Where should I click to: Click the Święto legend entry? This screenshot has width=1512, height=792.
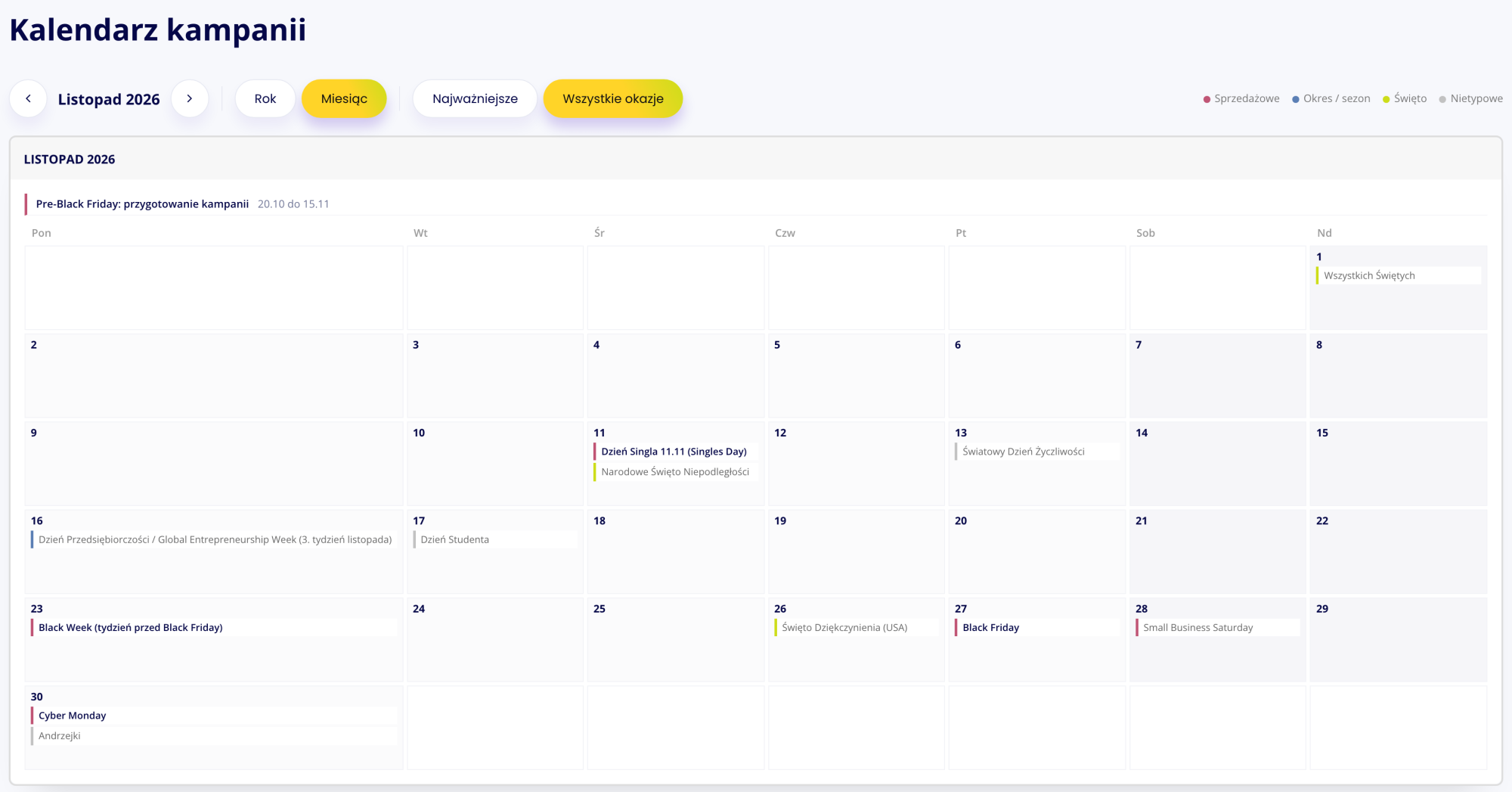pos(1405,99)
